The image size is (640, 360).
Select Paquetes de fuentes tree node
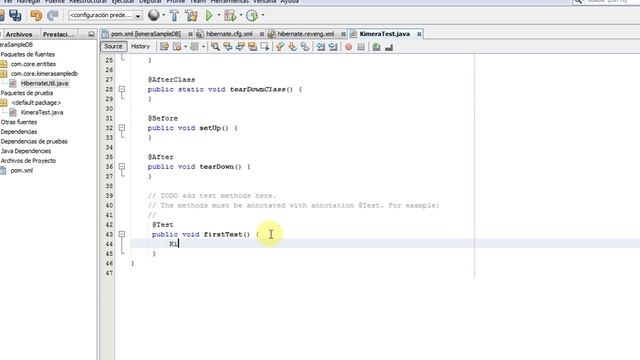(x=27, y=54)
